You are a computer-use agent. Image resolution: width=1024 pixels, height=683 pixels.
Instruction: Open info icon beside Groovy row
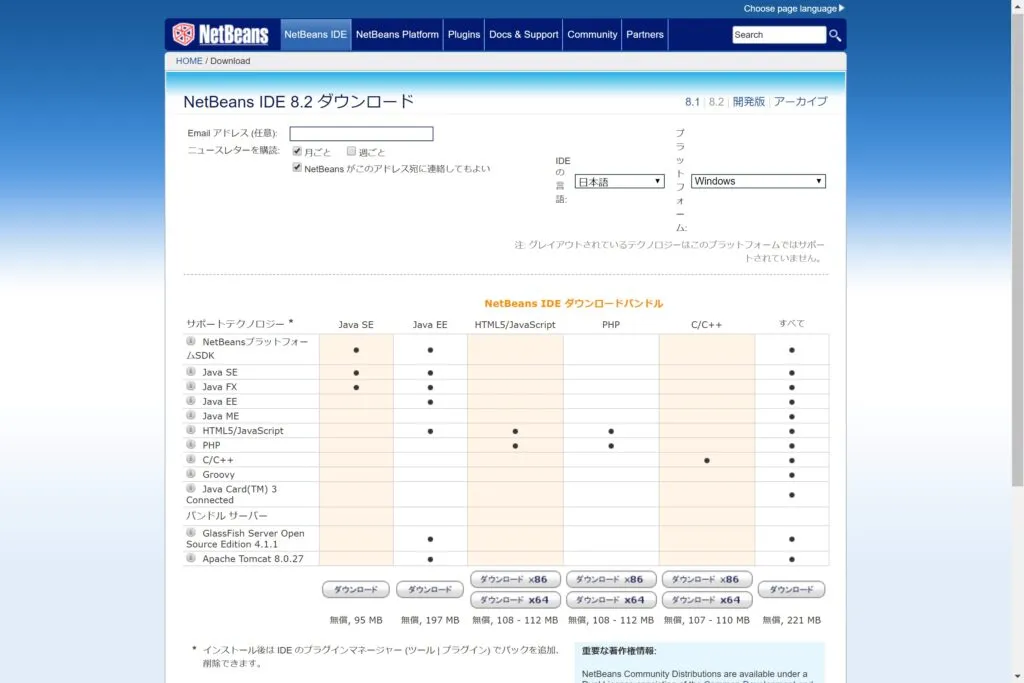(191, 473)
